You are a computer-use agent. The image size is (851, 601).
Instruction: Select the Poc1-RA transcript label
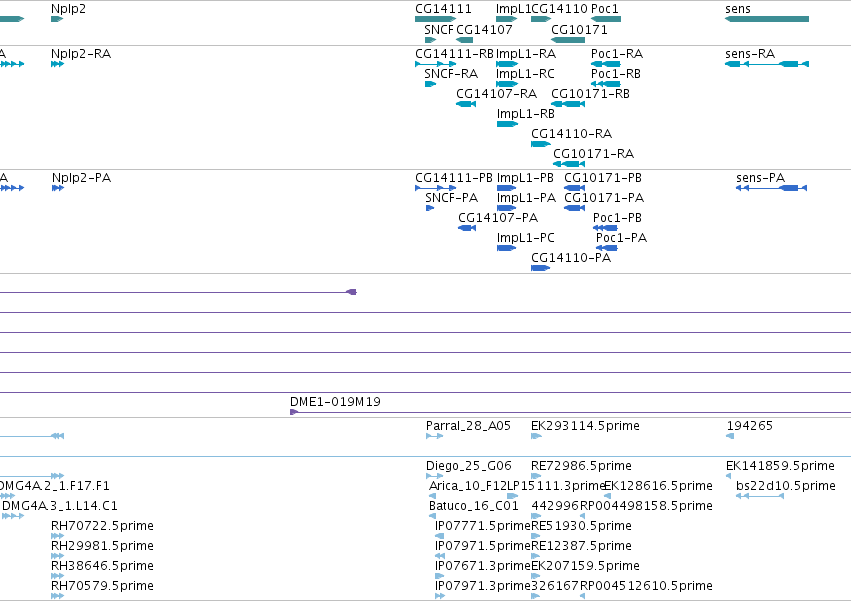click(617, 54)
